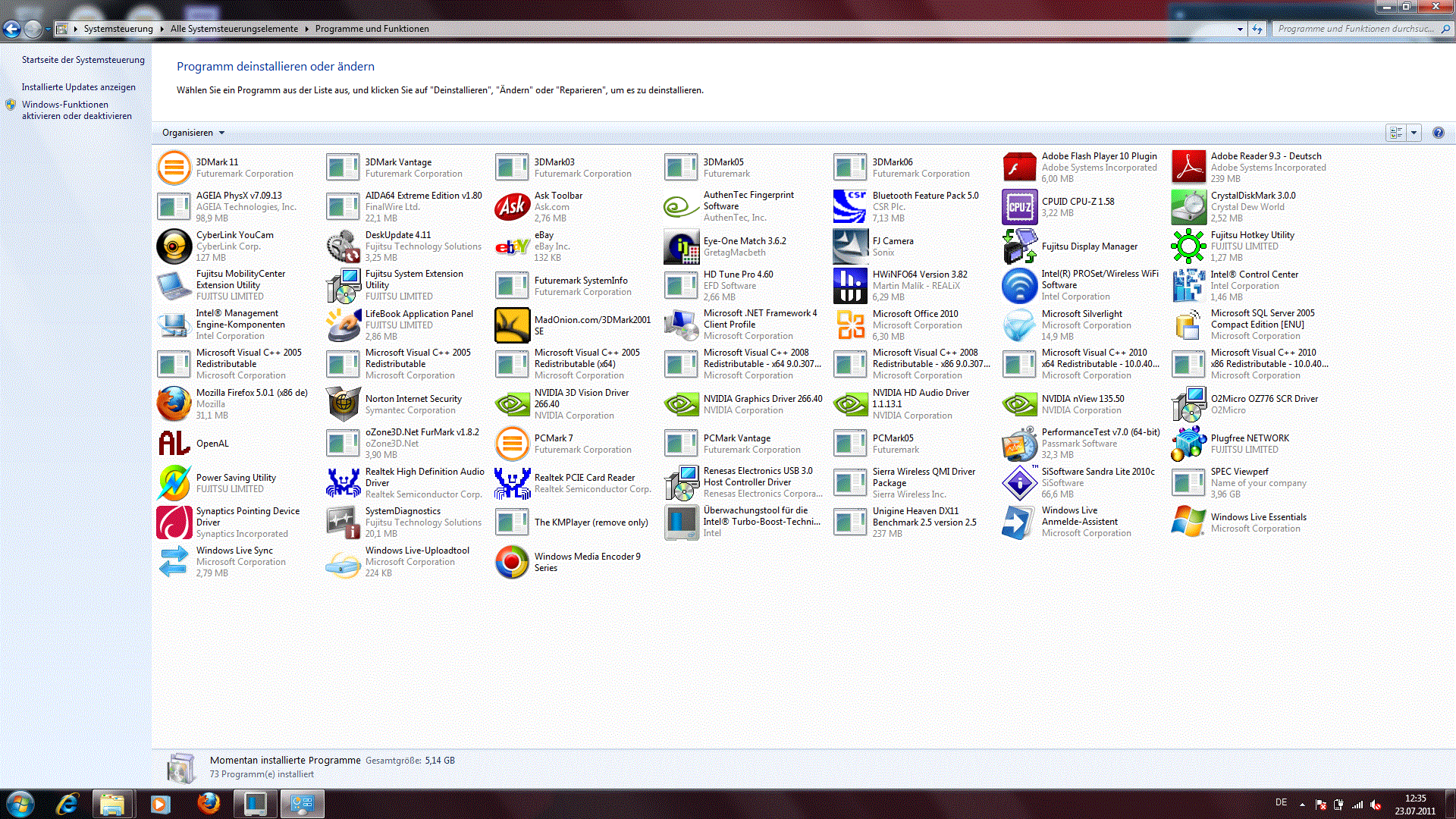1456x819 pixels.
Task: Click the Programme und Funktionen breadcrumb
Action: (372, 29)
